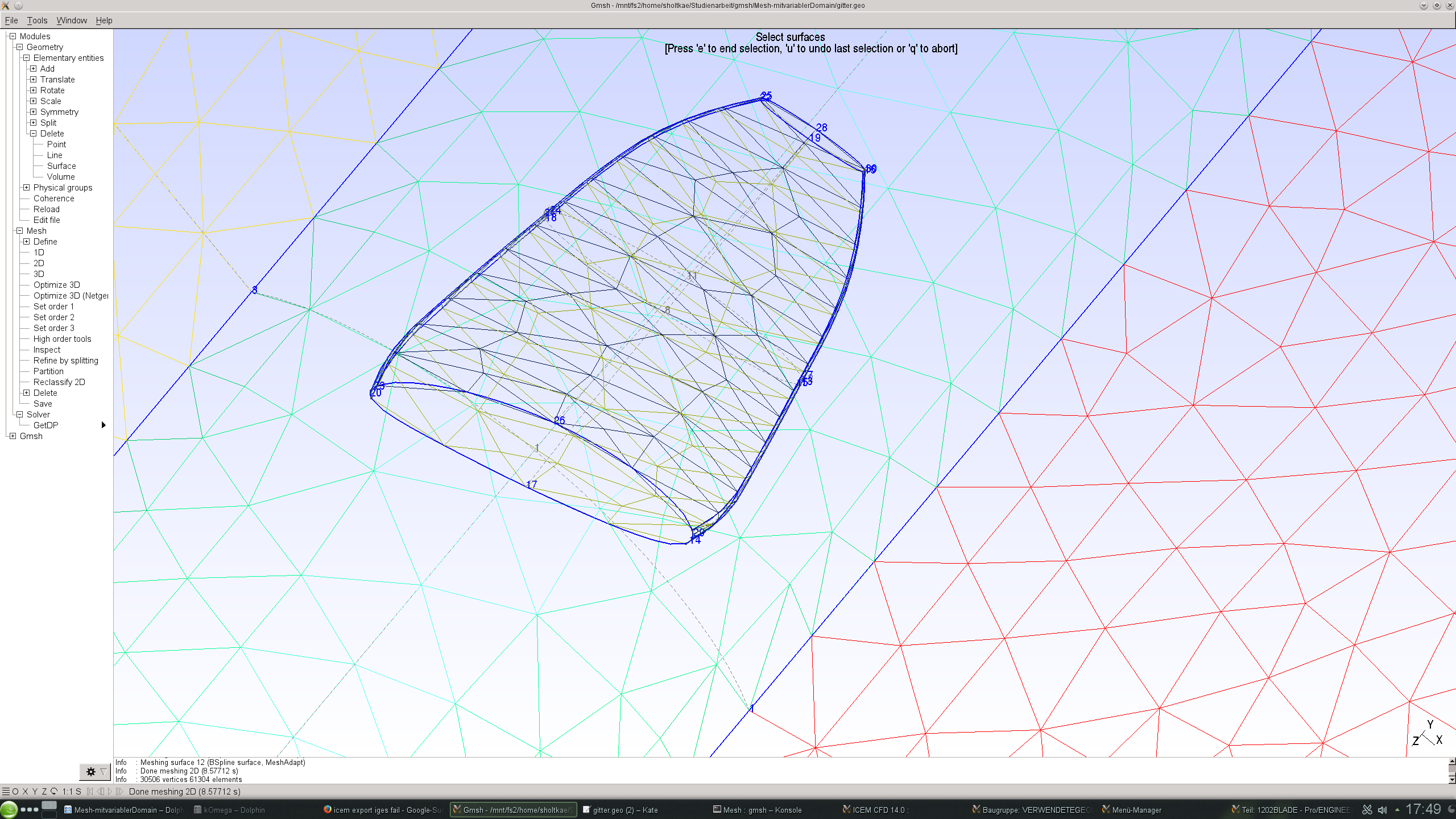
Task: Expand the Scale tree node
Action: click(x=33, y=101)
